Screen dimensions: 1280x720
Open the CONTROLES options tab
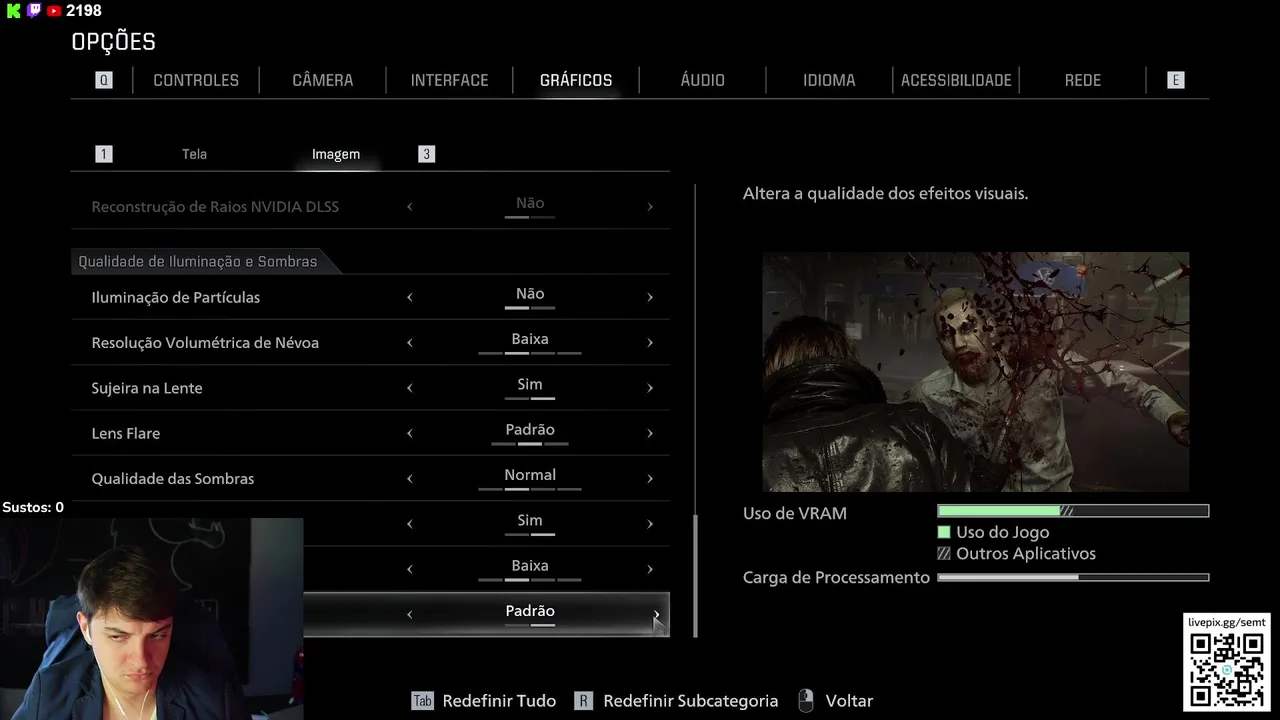click(196, 80)
